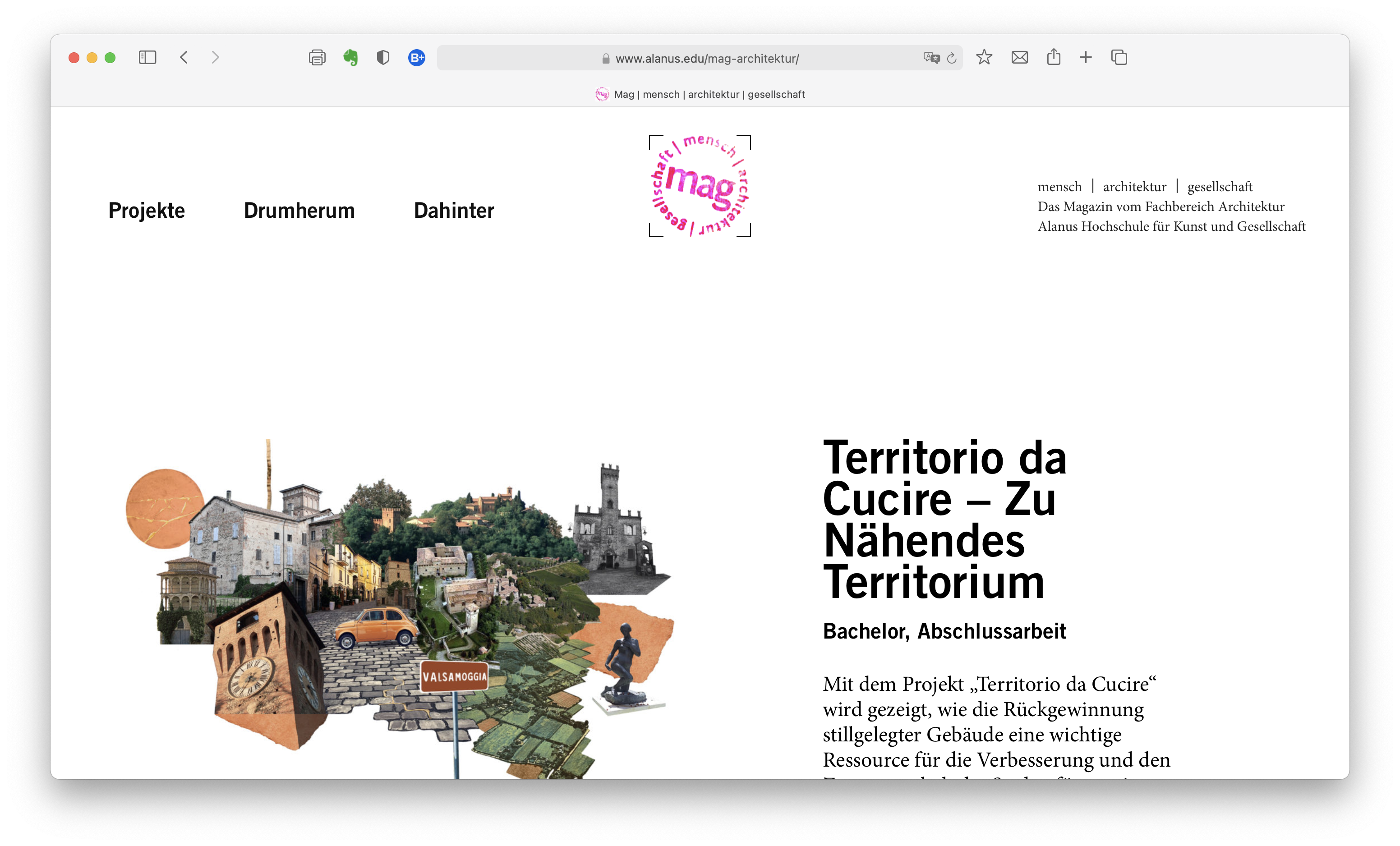Viewport: 1400px width, 846px height.
Task: Enter full screen with green button
Action: coord(110,57)
